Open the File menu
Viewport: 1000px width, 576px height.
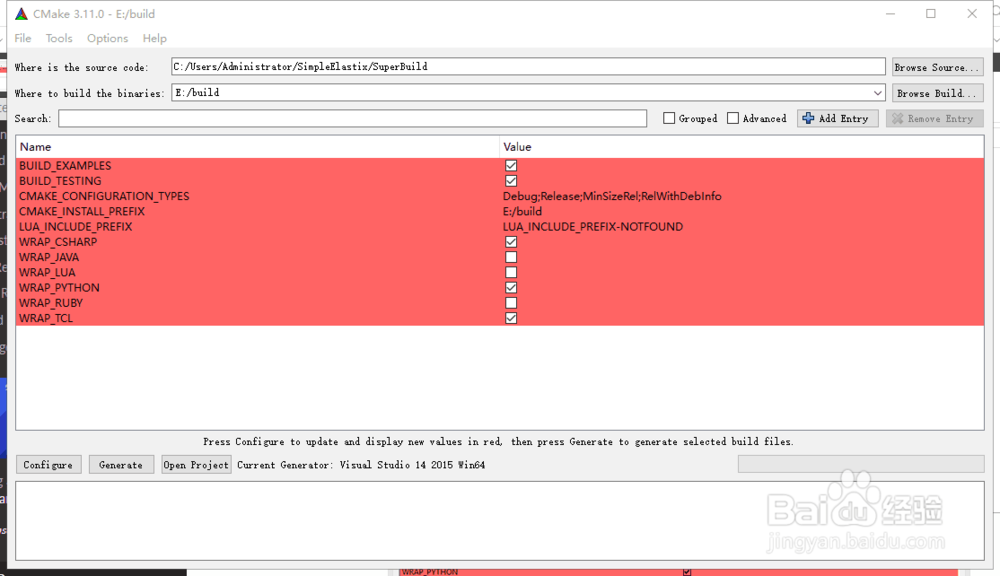point(21,38)
